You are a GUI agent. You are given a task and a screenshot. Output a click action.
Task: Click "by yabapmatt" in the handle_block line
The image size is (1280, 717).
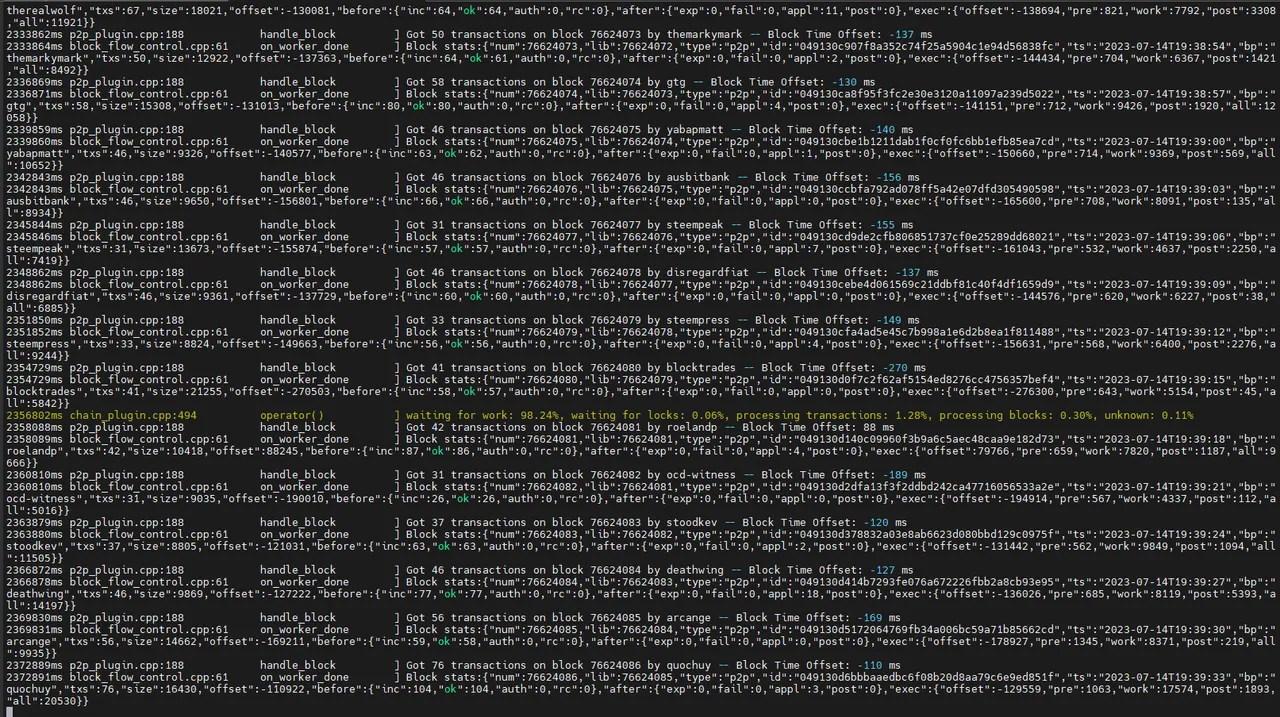(685, 130)
